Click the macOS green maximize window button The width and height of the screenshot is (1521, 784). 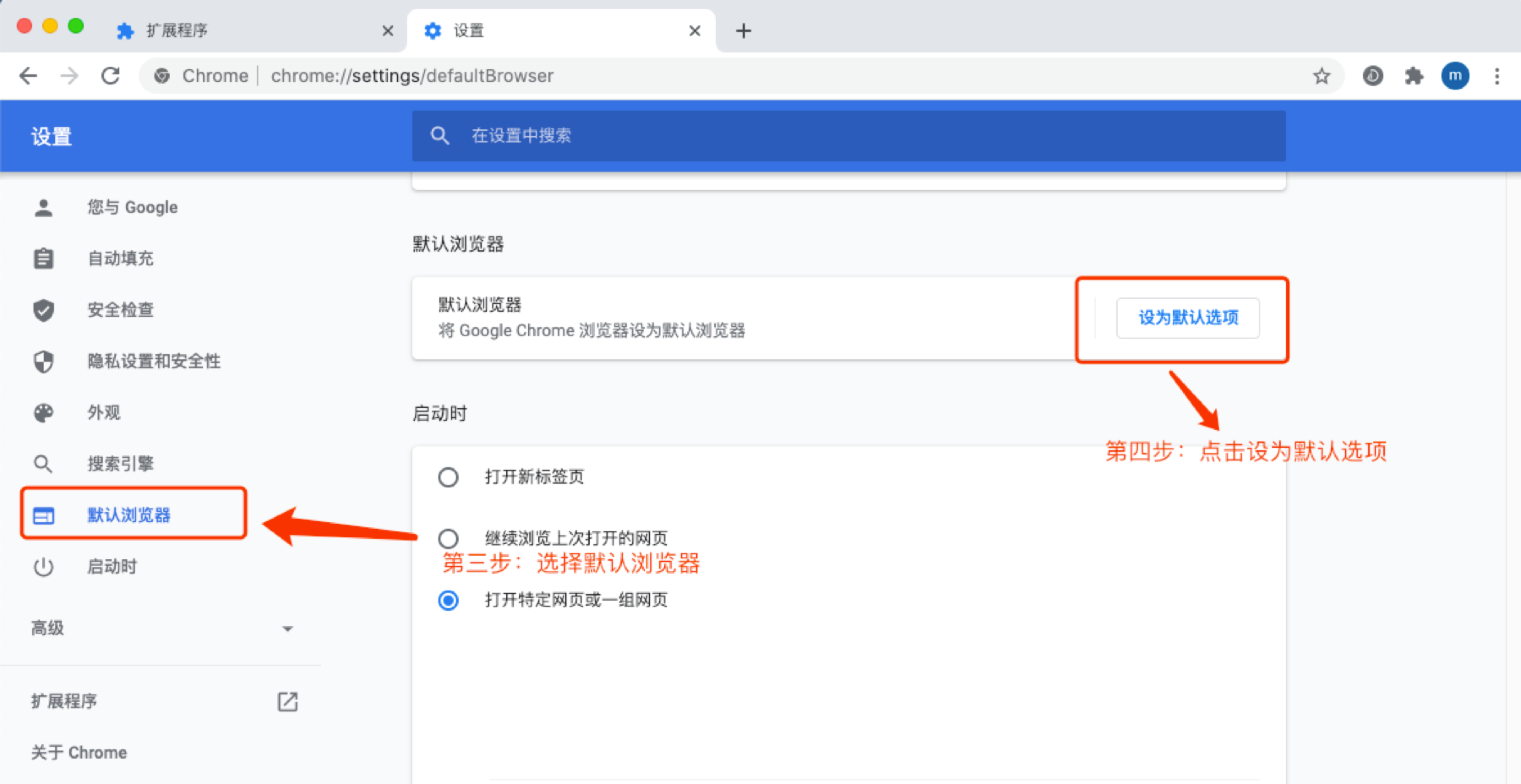(x=76, y=26)
